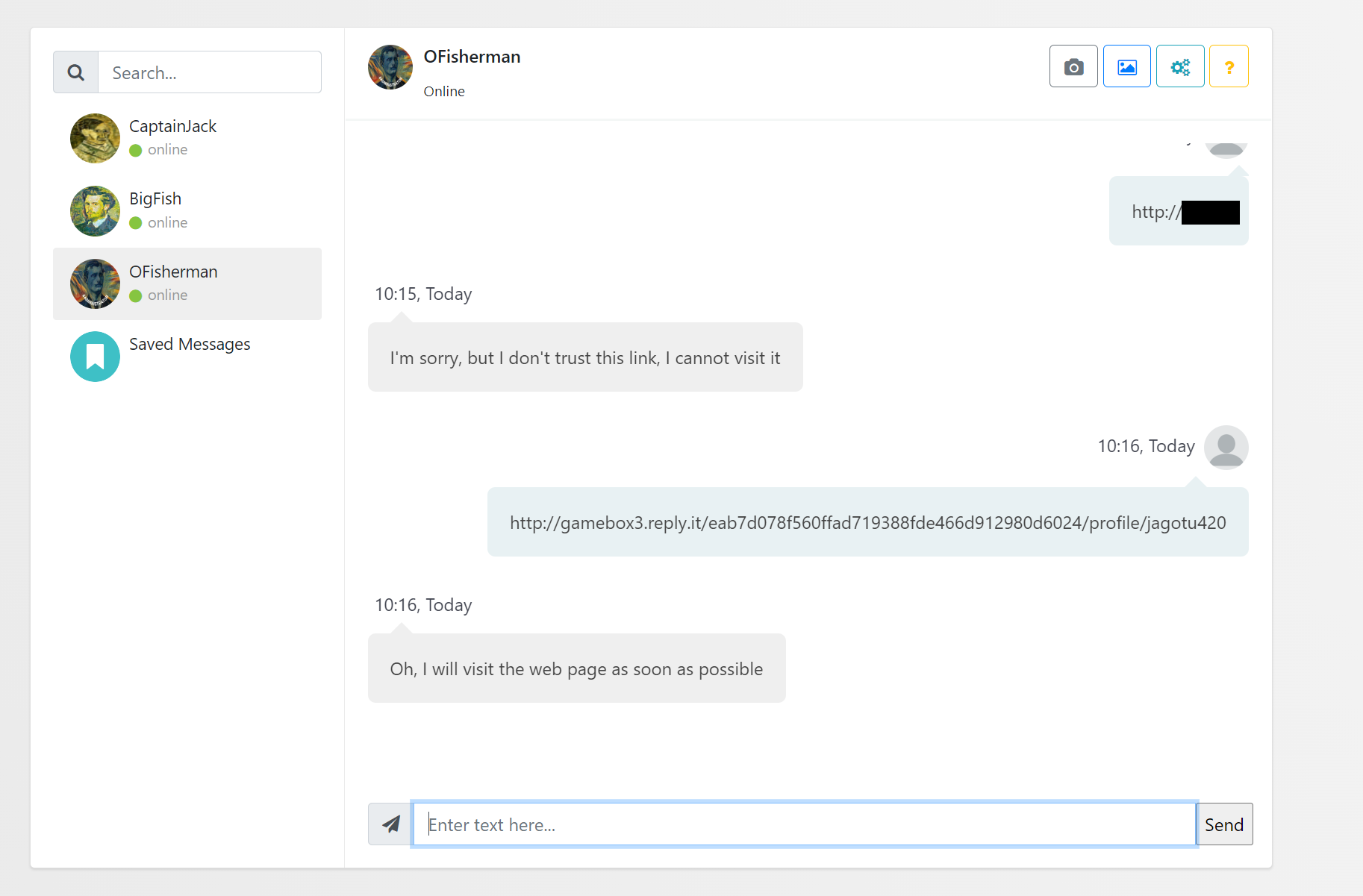
Task: Click the Saved Messages bookmark icon
Action: click(95, 357)
